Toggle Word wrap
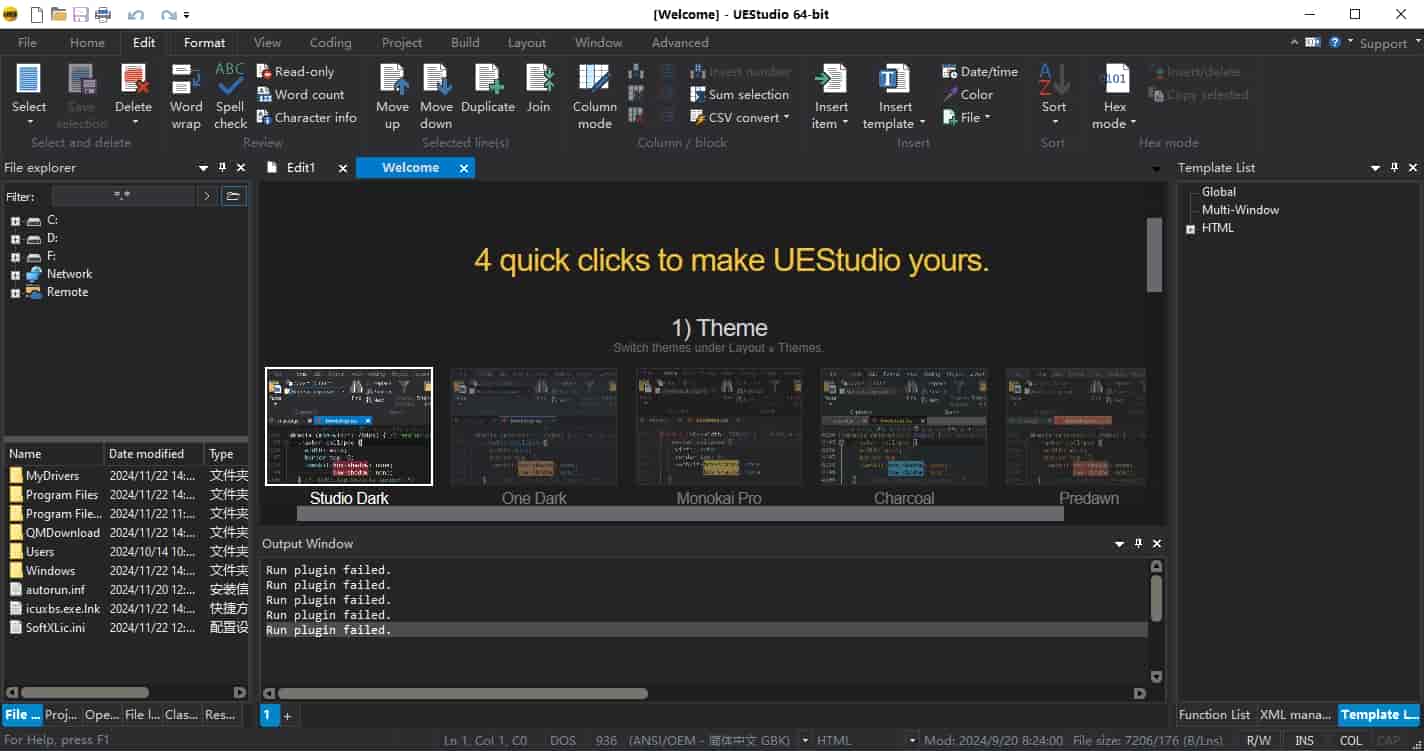The width and height of the screenshot is (1424, 752). point(185,95)
